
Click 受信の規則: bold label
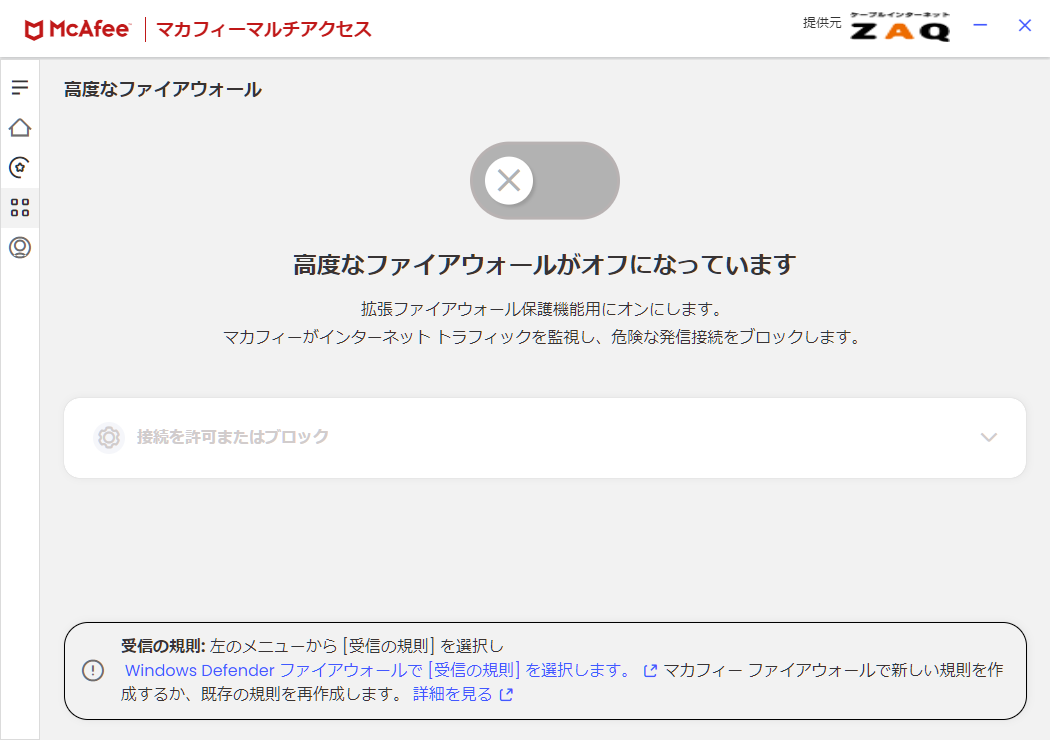pos(163,646)
